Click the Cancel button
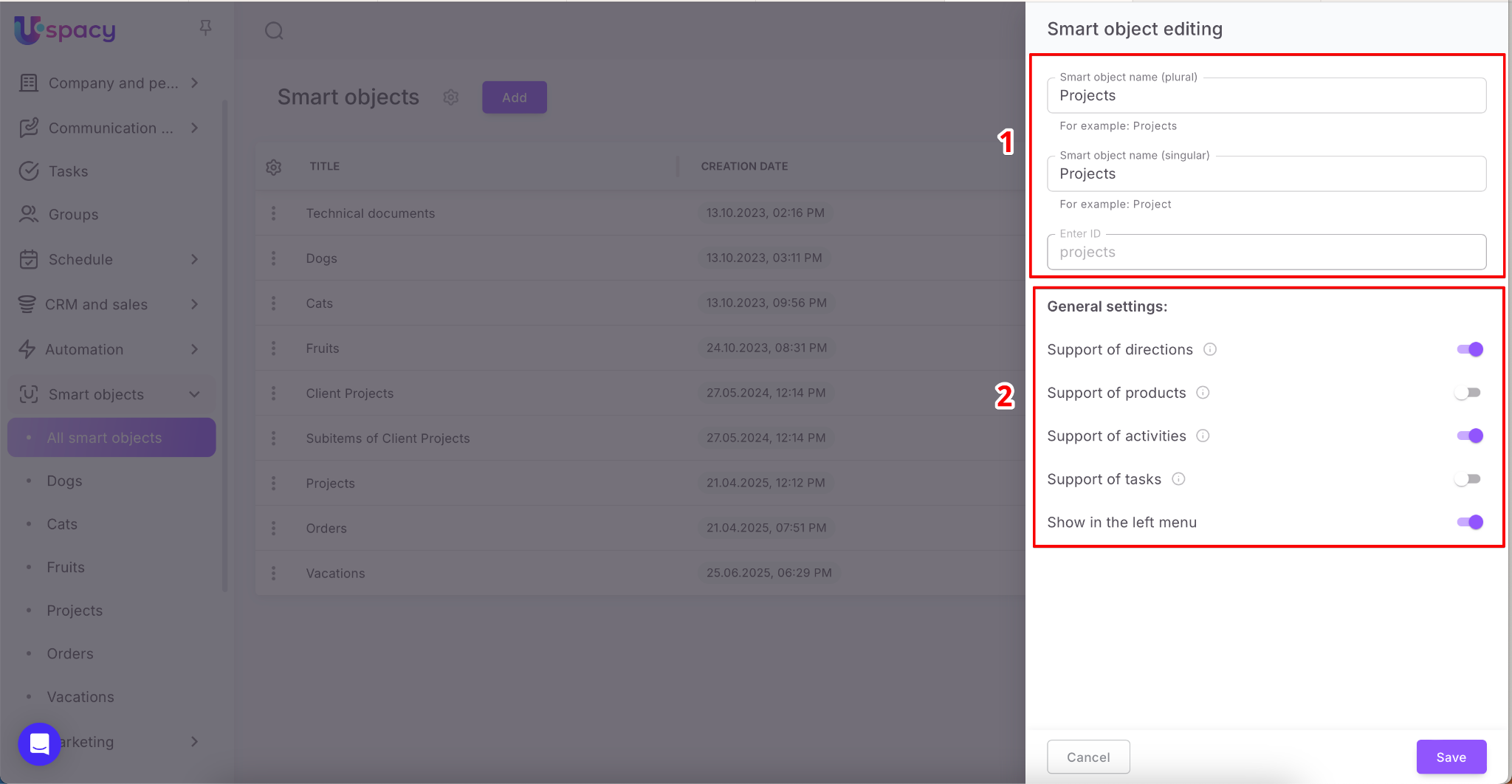Image resolution: width=1512 pixels, height=784 pixels. pos(1088,757)
